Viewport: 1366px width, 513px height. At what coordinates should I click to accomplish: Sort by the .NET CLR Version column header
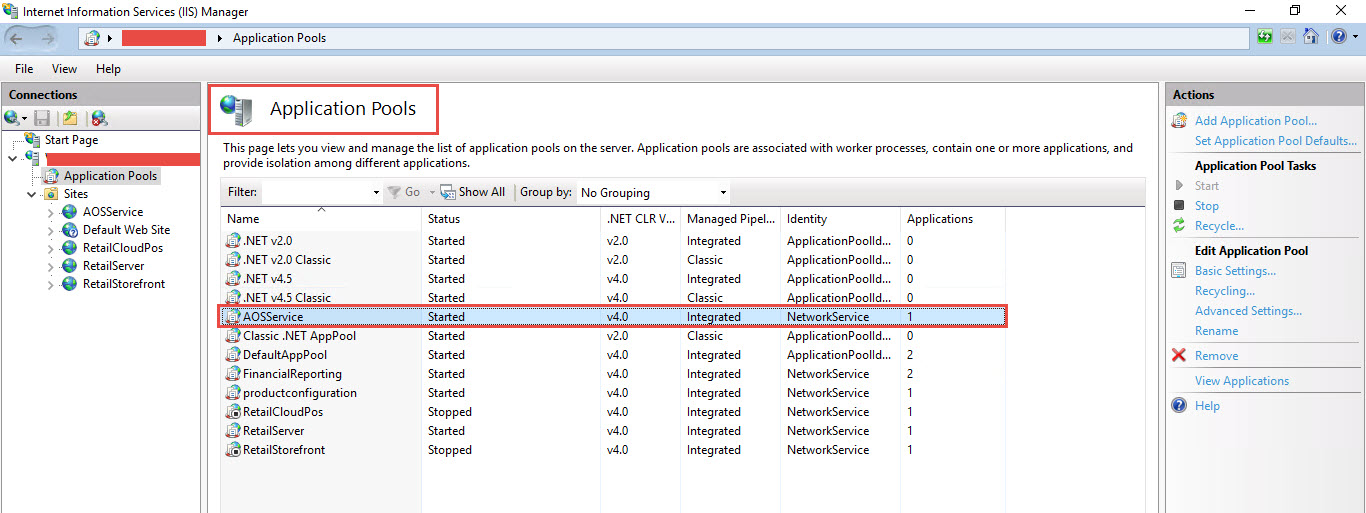[x=640, y=219]
